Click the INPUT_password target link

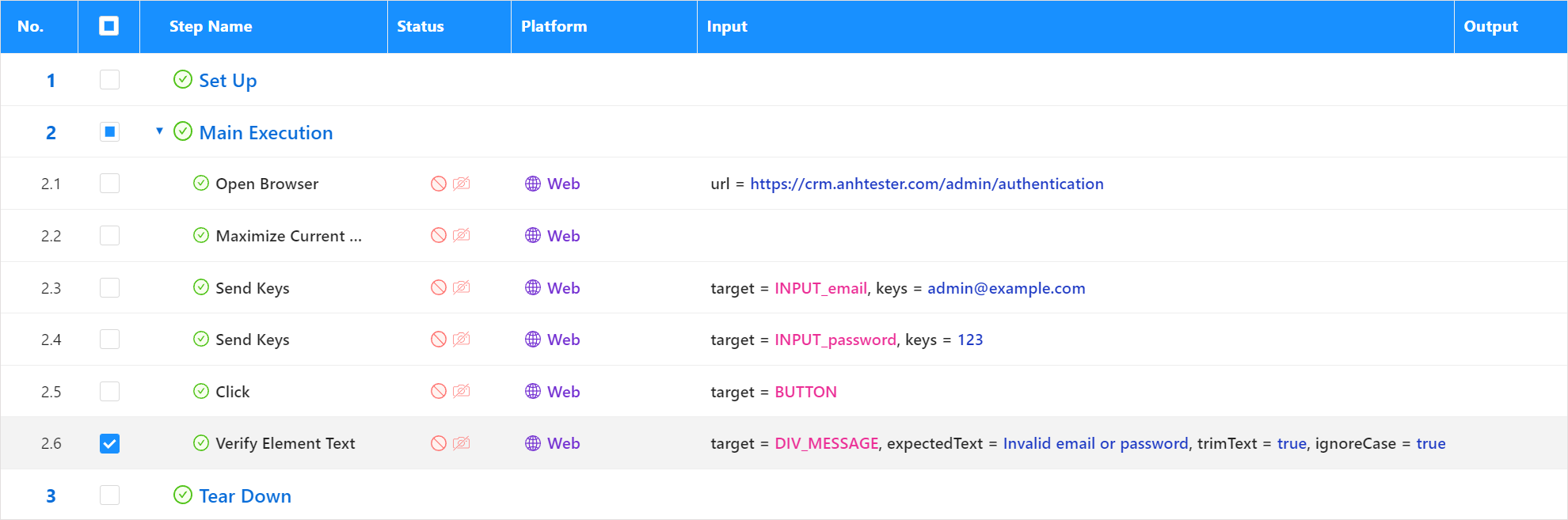[x=835, y=340]
